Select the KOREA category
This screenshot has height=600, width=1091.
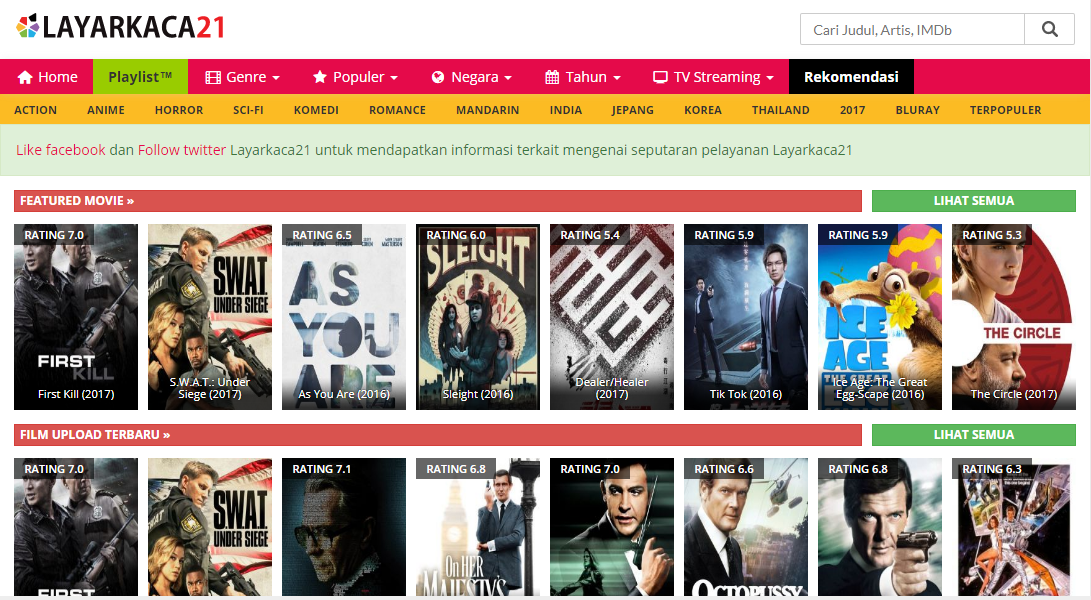pos(703,110)
